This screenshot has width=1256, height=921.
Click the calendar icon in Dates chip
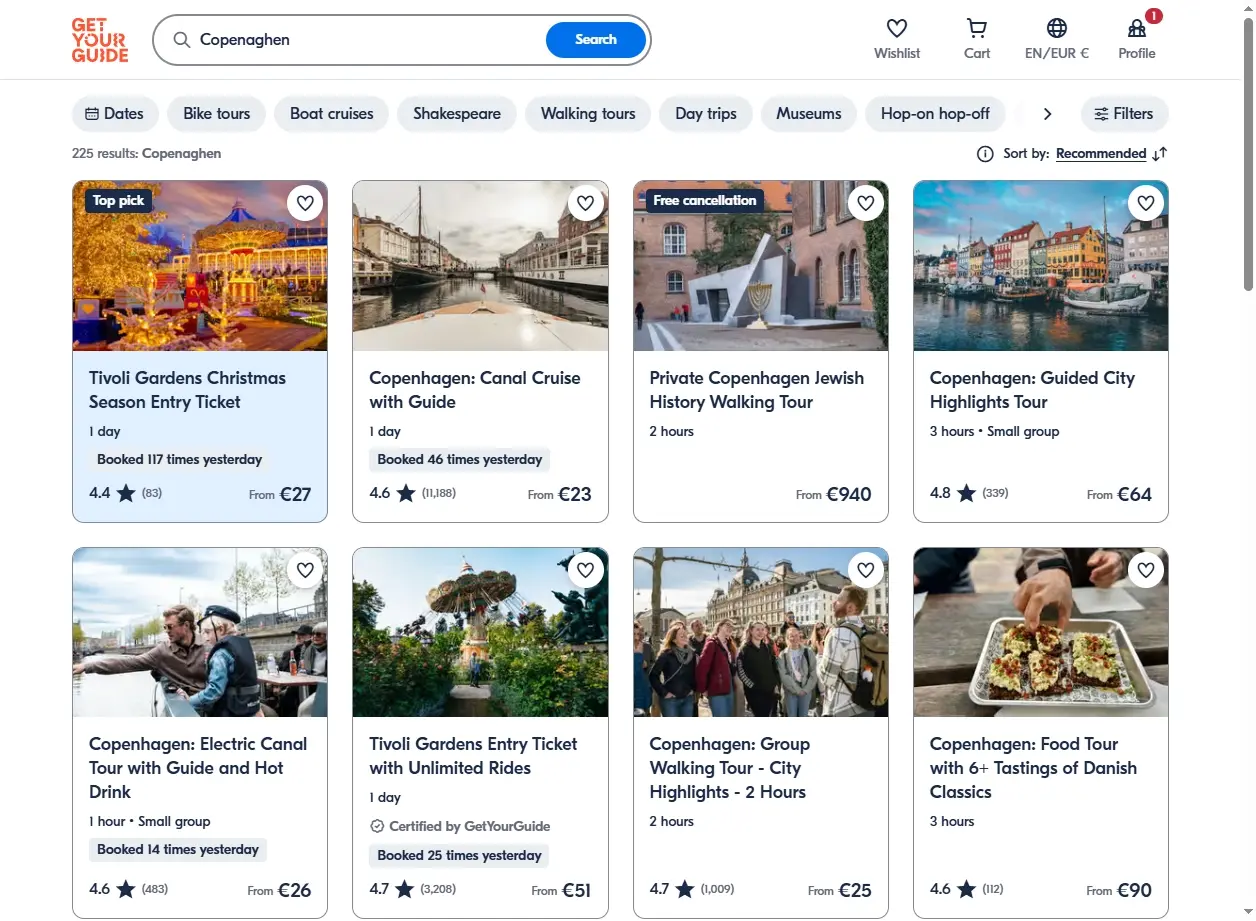coord(92,114)
